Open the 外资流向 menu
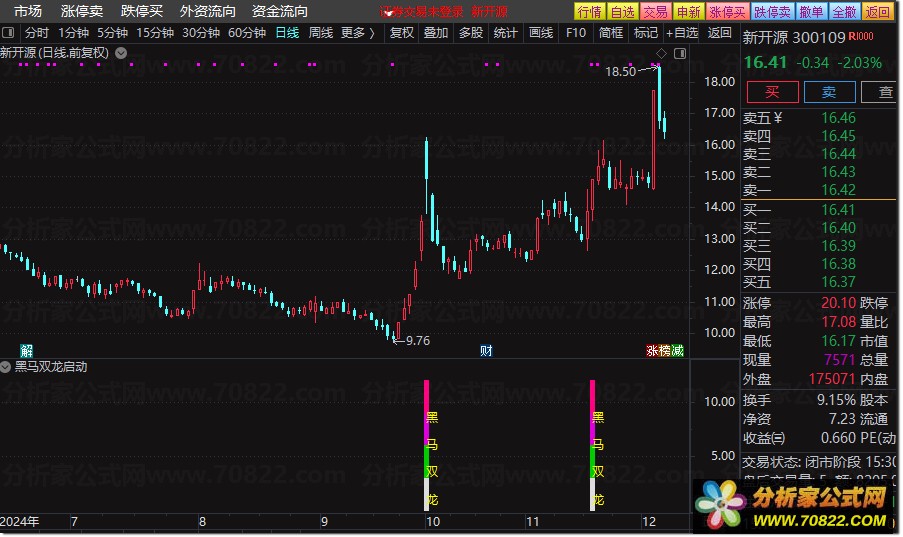The width and height of the screenshot is (903, 537). click(x=208, y=11)
